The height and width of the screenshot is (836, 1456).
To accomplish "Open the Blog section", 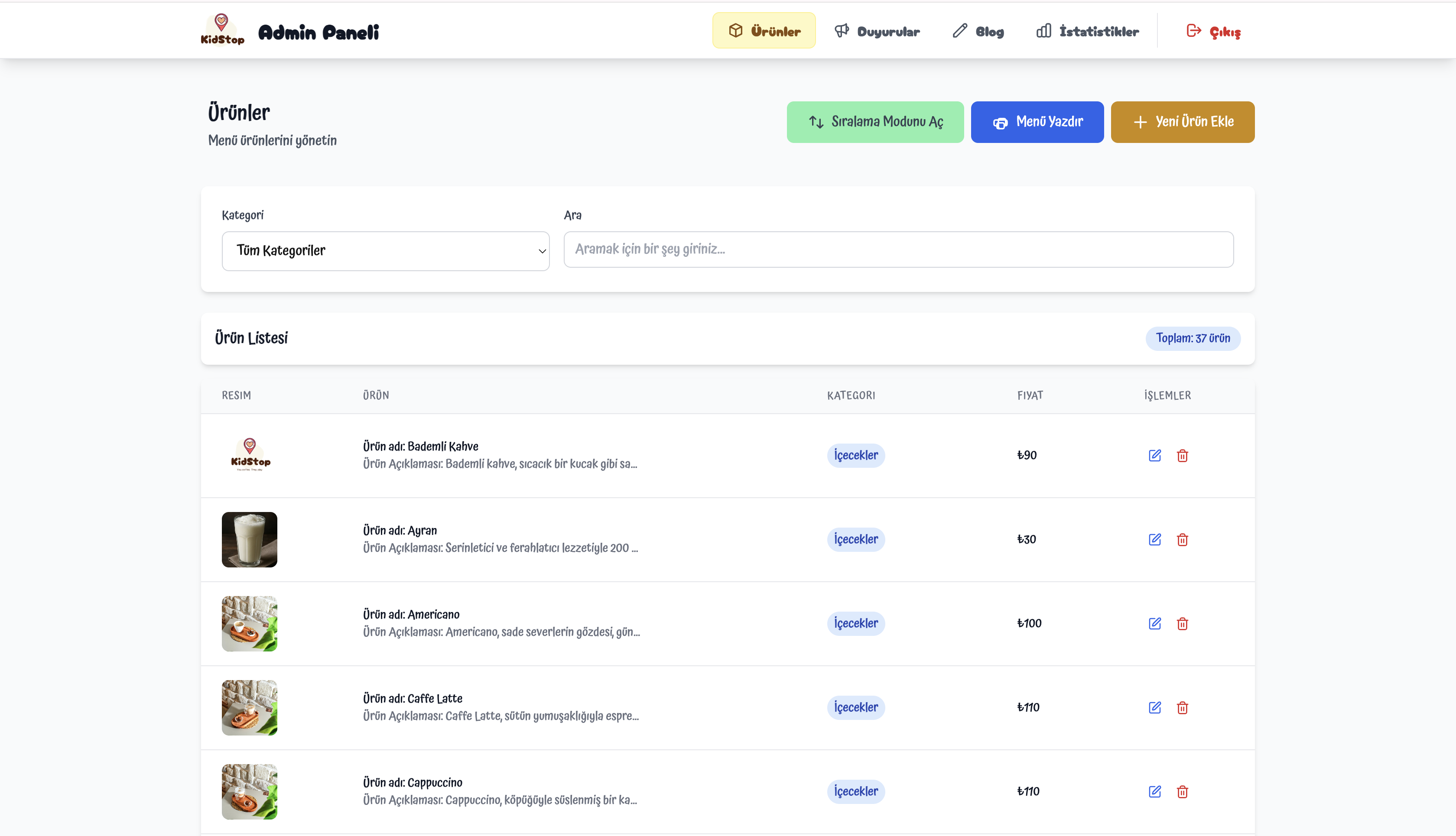I will (978, 31).
